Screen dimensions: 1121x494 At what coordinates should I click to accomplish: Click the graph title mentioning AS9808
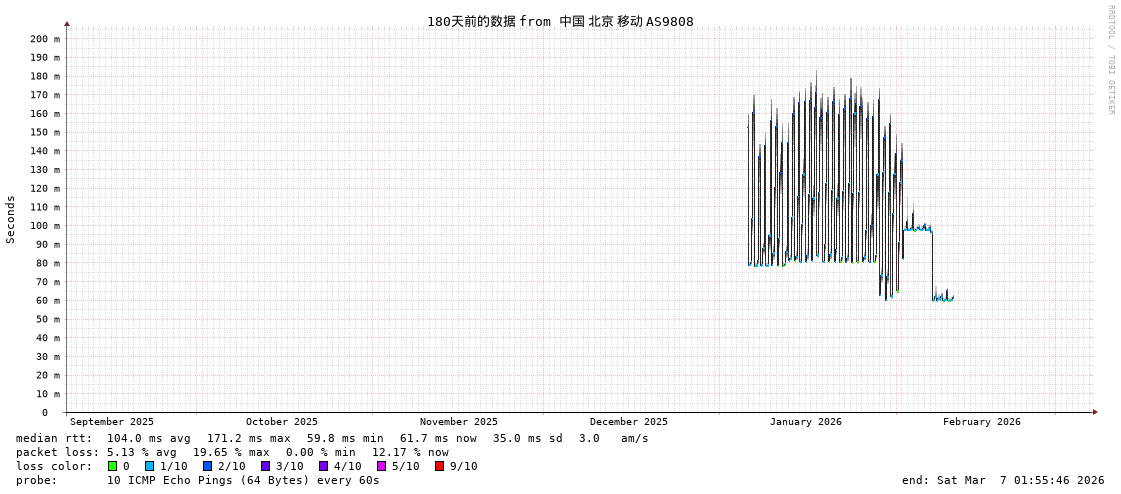[x=560, y=21]
